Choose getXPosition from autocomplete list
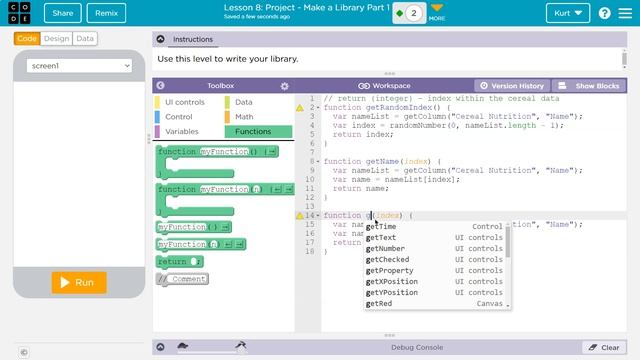This screenshot has width=640, height=360. 434,282
